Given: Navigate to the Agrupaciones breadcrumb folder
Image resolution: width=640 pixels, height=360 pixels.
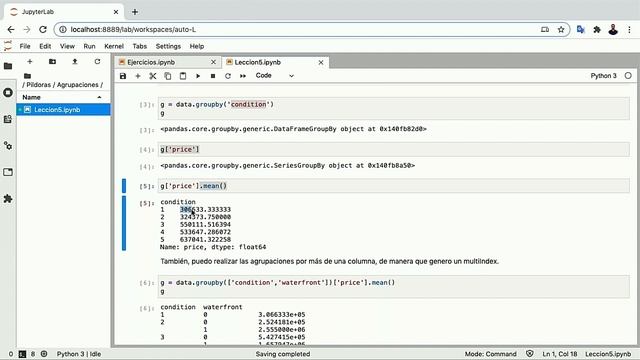Looking at the screenshot, I should point(78,85).
